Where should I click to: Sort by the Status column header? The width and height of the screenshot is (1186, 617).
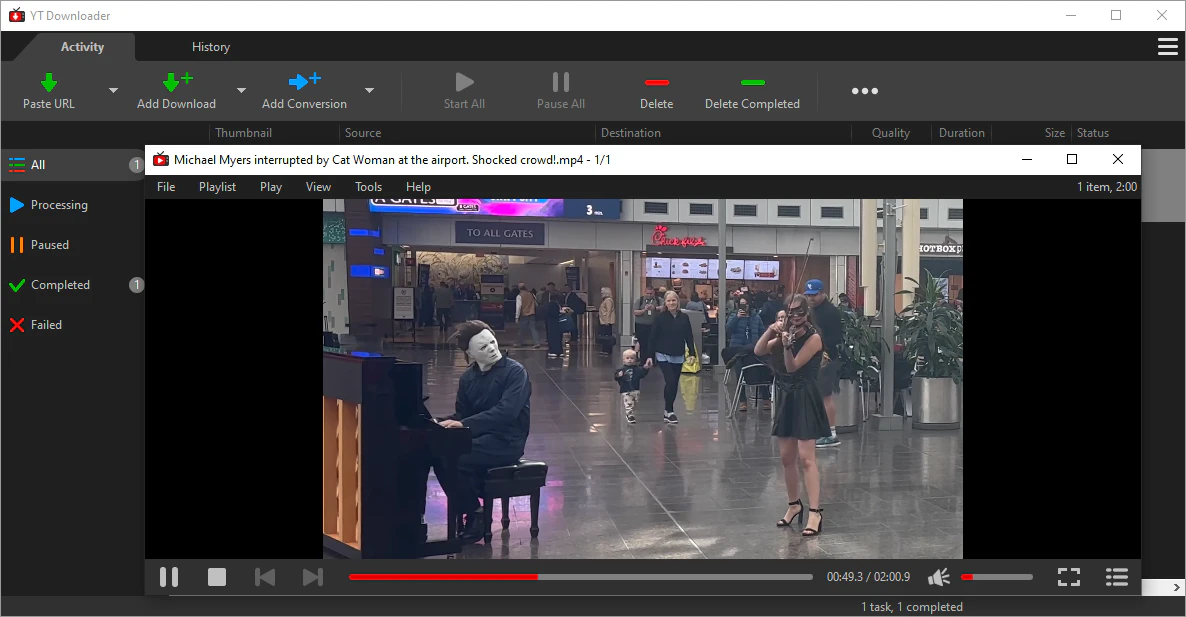click(x=1093, y=133)
